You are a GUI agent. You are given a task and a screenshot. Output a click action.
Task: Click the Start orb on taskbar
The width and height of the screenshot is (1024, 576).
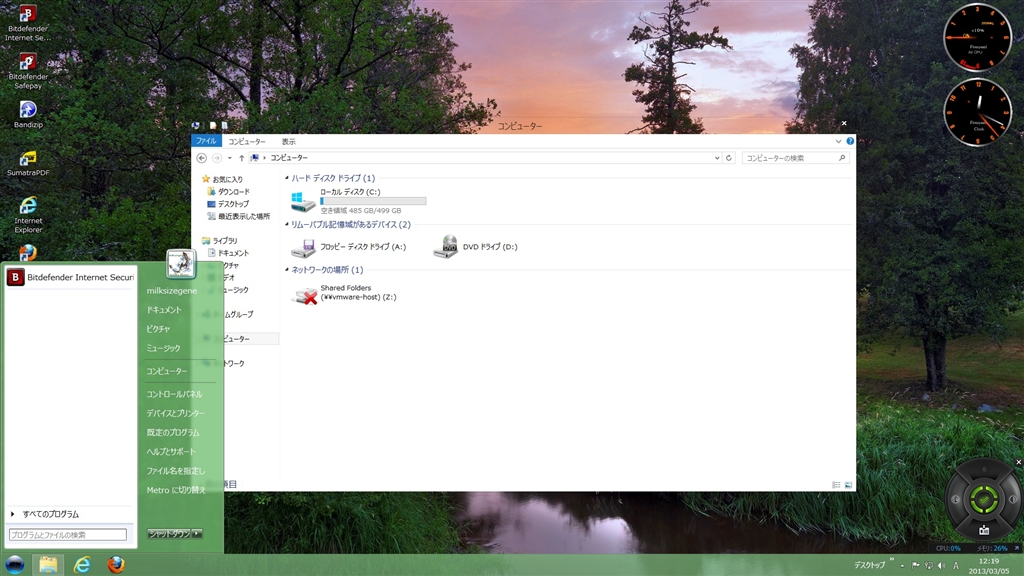(14, 564)
